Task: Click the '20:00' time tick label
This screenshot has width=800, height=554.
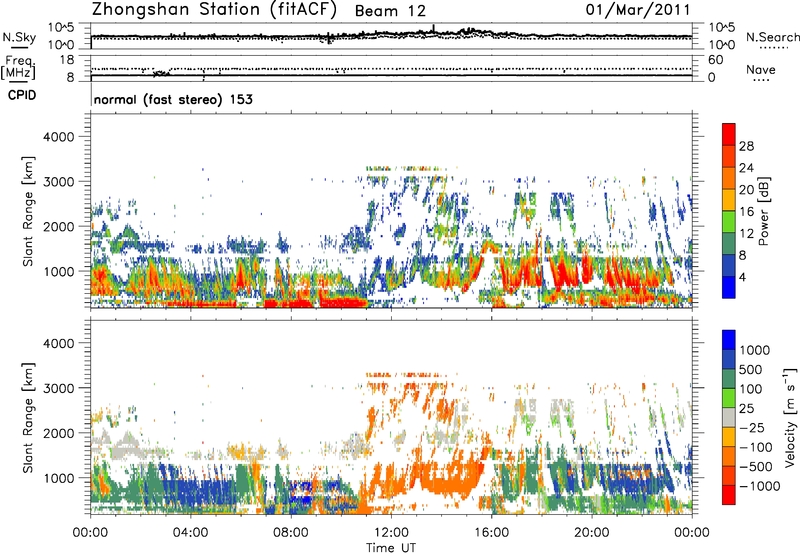Action: (x=591, y=533)
